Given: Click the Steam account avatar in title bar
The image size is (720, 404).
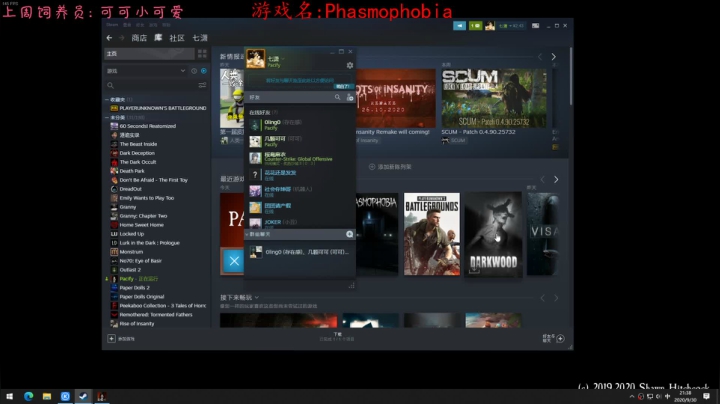Looking at the screenshot, I should [490, 26].
